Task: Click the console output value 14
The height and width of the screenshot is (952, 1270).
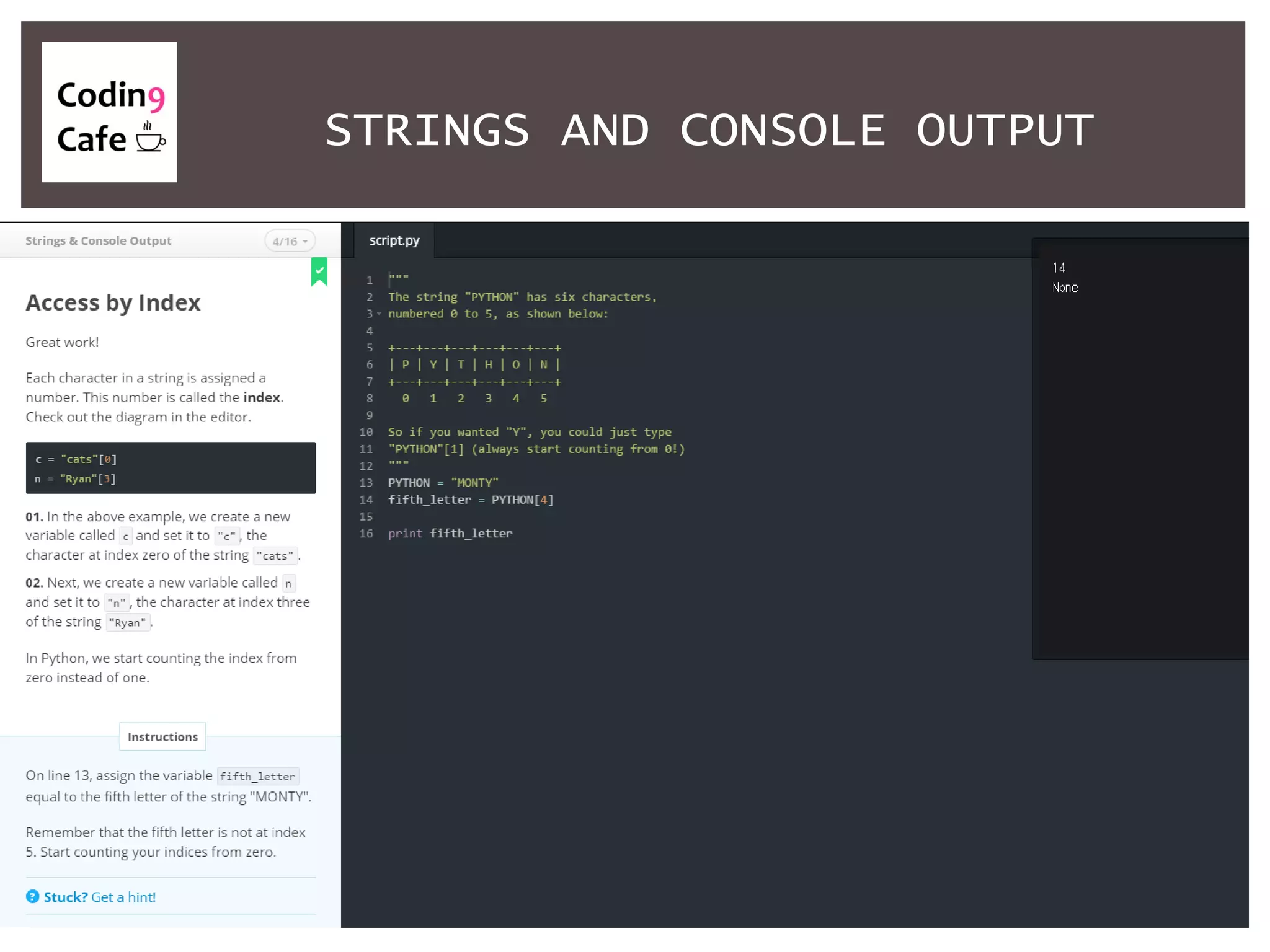Action: pyautogui.click(x=1059, y=268)
